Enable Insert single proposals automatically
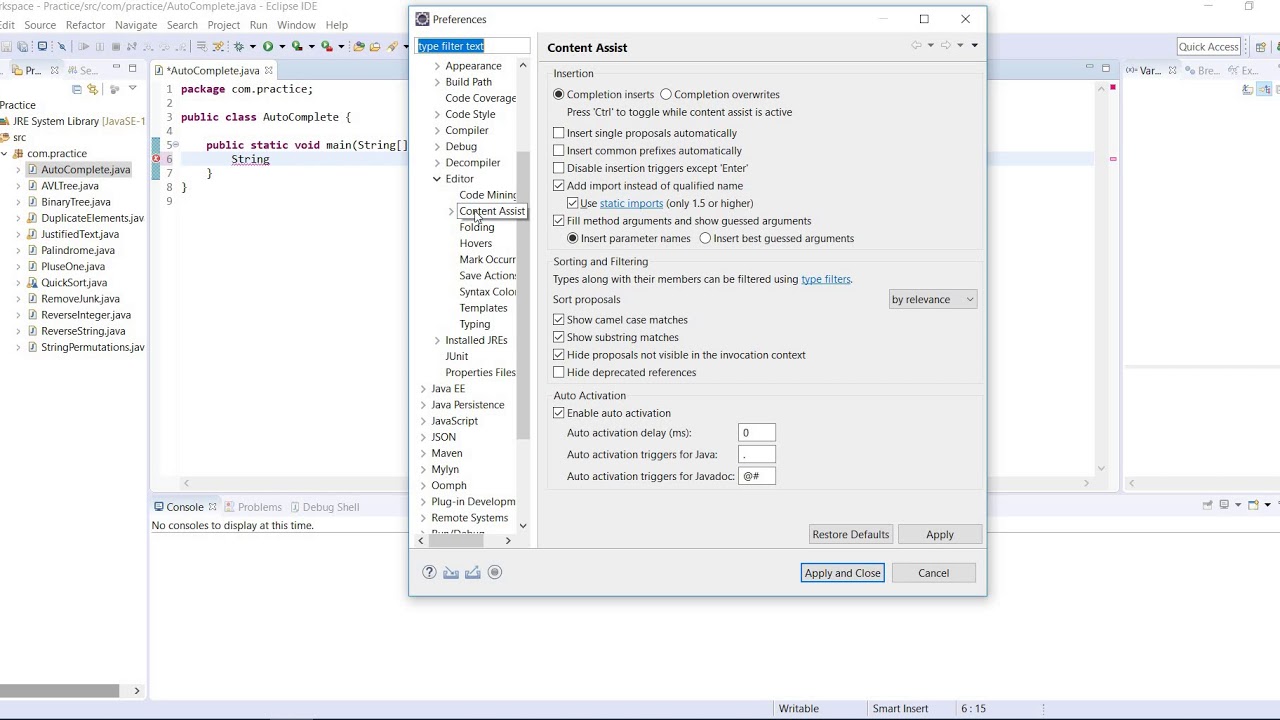This screenshot has width=1280, height=720. (x=559, y=133)
